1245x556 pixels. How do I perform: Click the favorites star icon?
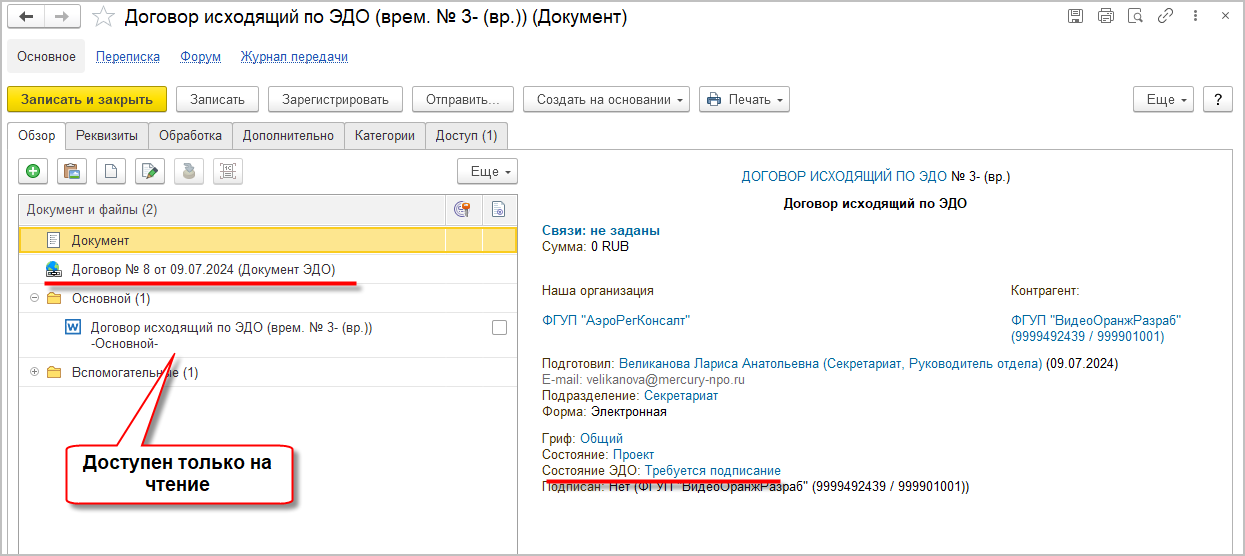(102, 17)
